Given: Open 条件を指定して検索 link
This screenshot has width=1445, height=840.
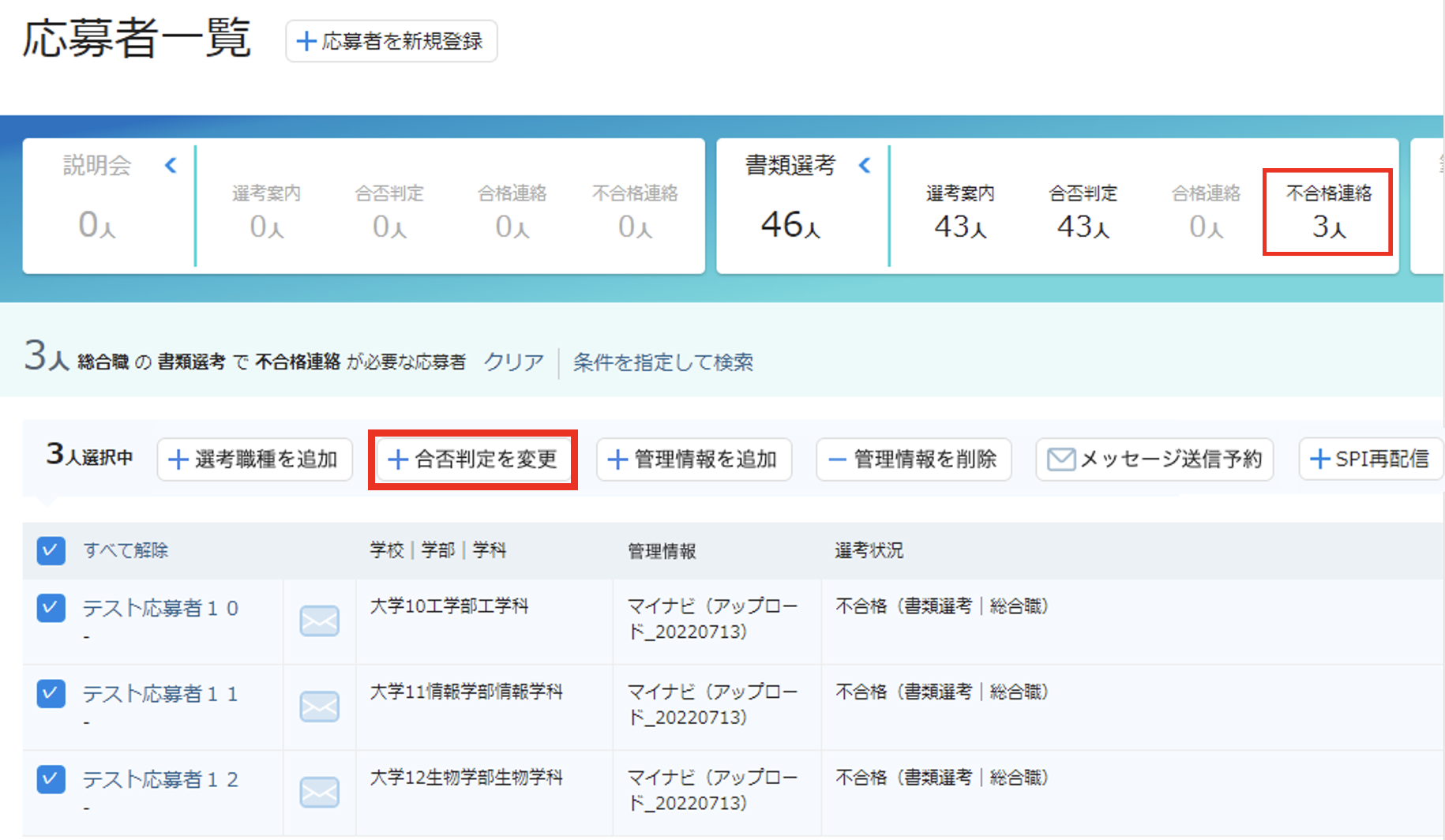Looking at the screenshot, I should [662, 362].
